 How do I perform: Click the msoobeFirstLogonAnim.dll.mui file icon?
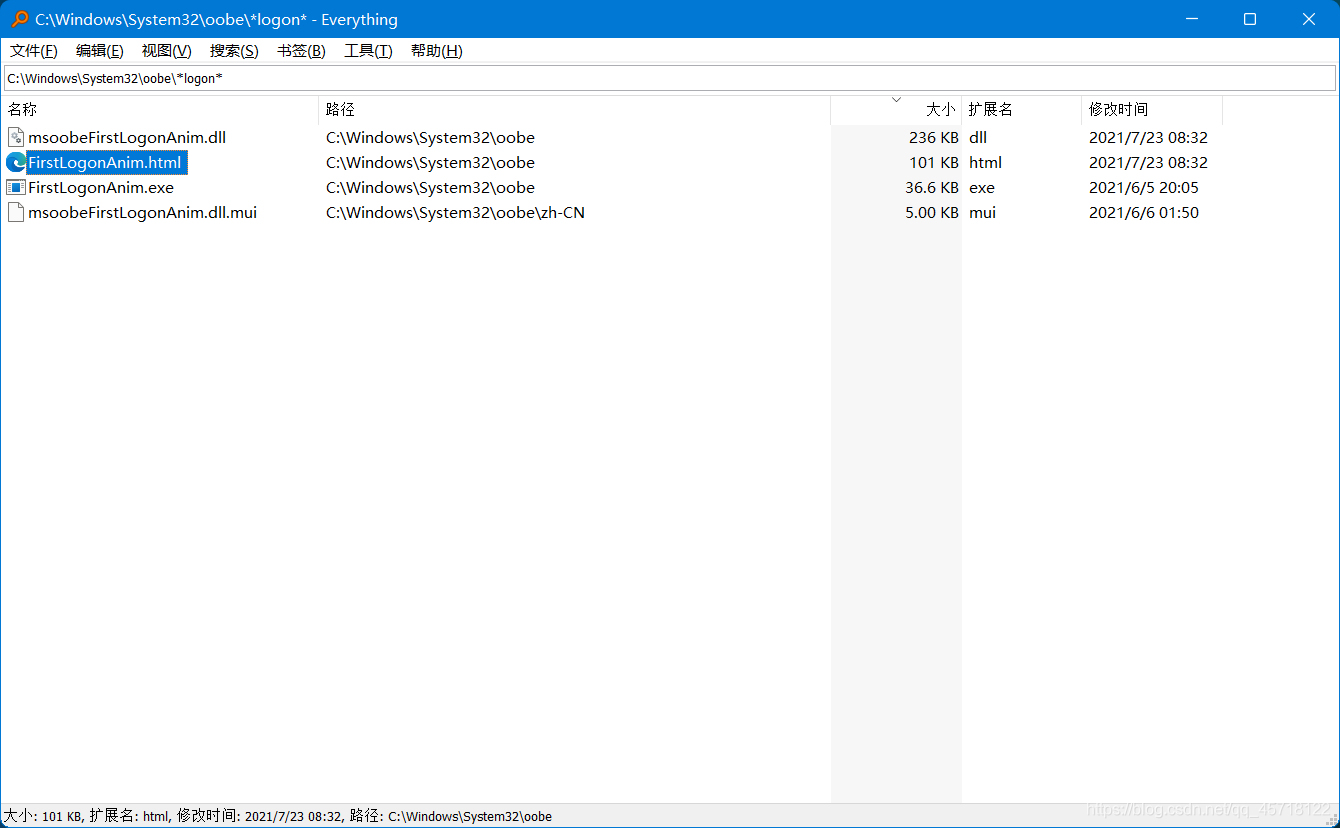[16, 212]
